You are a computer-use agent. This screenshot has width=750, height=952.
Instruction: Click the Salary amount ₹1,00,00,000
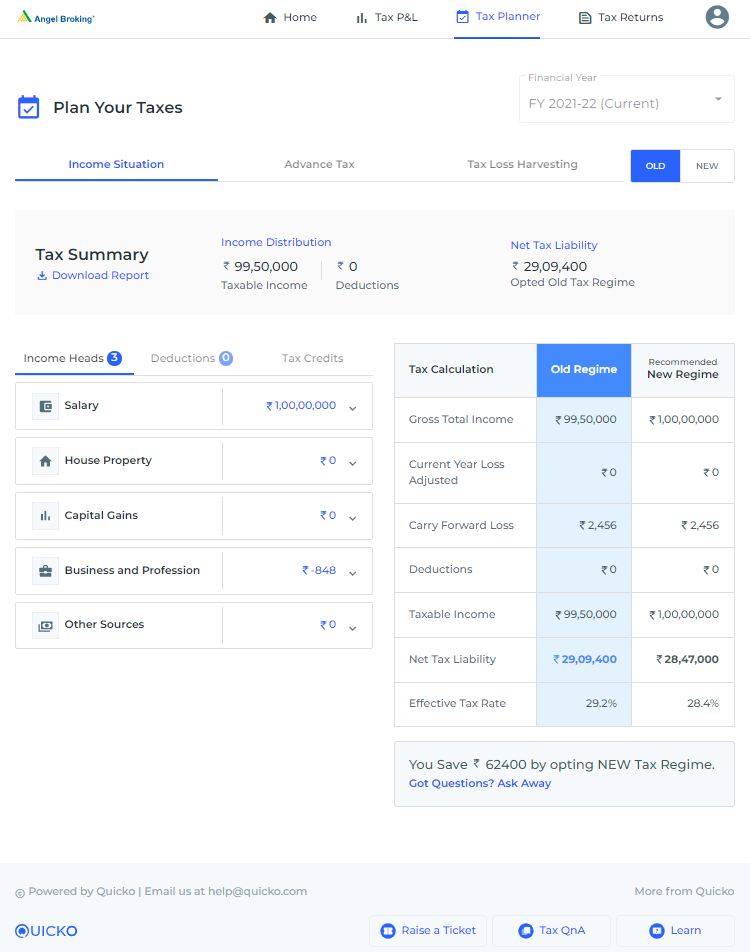[x=301, y=406]
